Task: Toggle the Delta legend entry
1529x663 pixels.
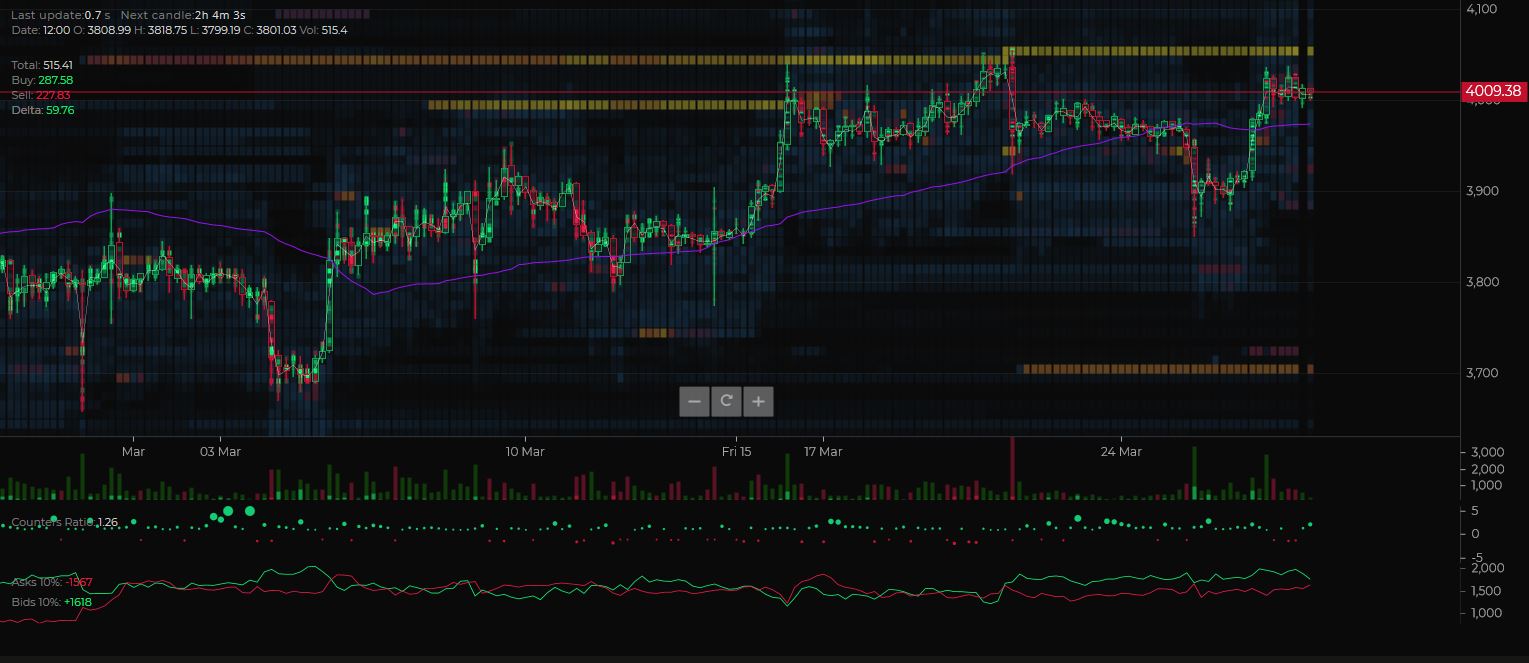Action: tap(43, 110)
